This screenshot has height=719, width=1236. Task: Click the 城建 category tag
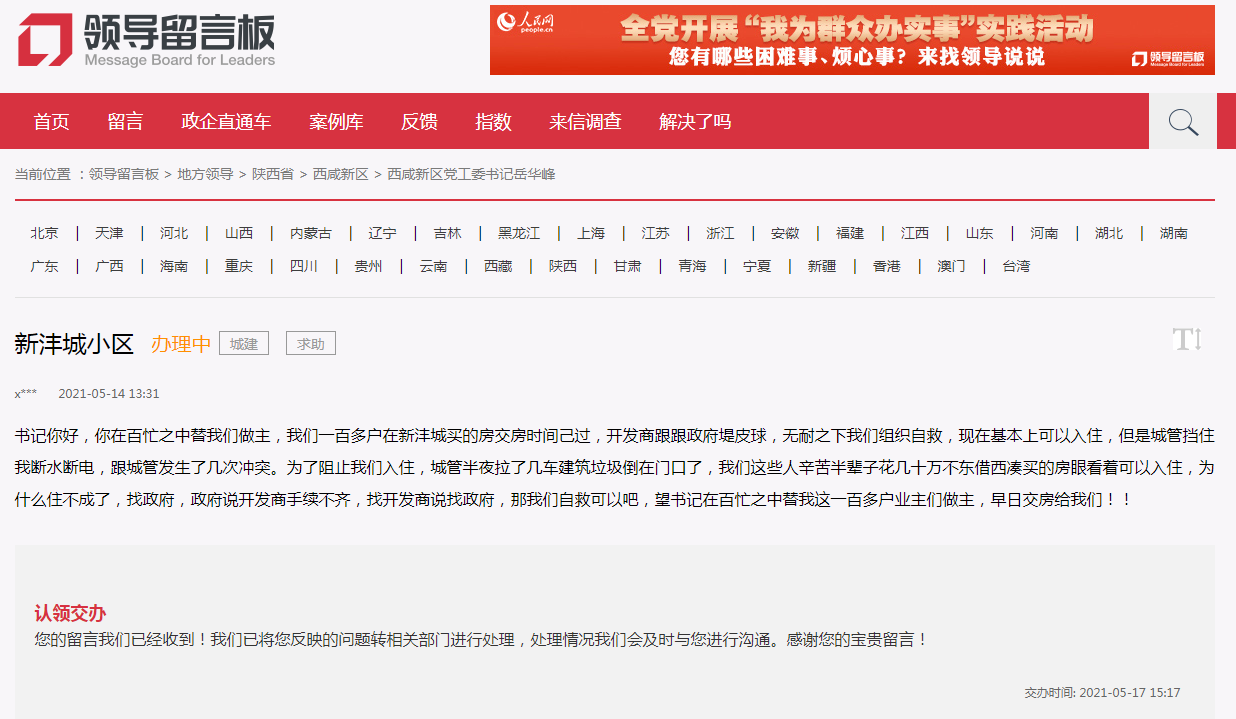point(244,344)
